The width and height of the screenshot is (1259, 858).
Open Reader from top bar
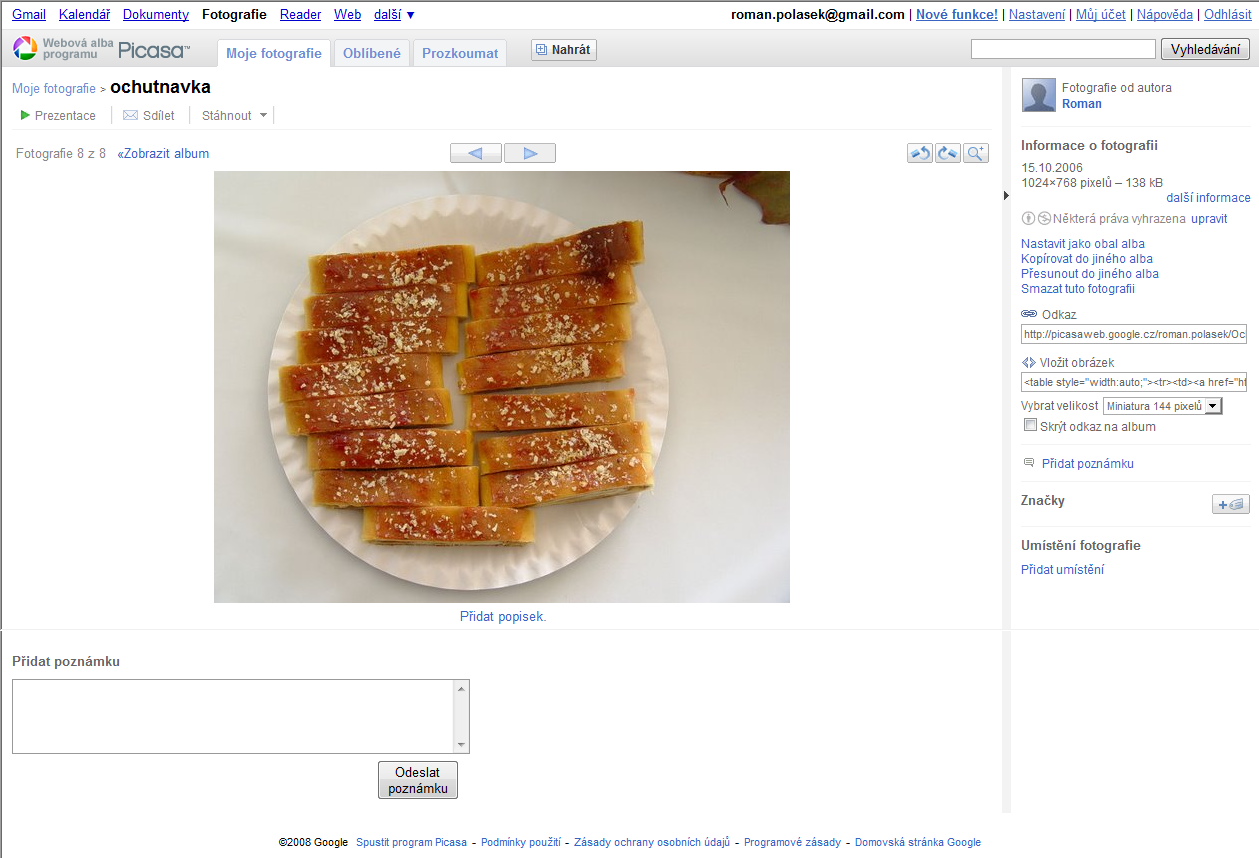click(301, 15)
